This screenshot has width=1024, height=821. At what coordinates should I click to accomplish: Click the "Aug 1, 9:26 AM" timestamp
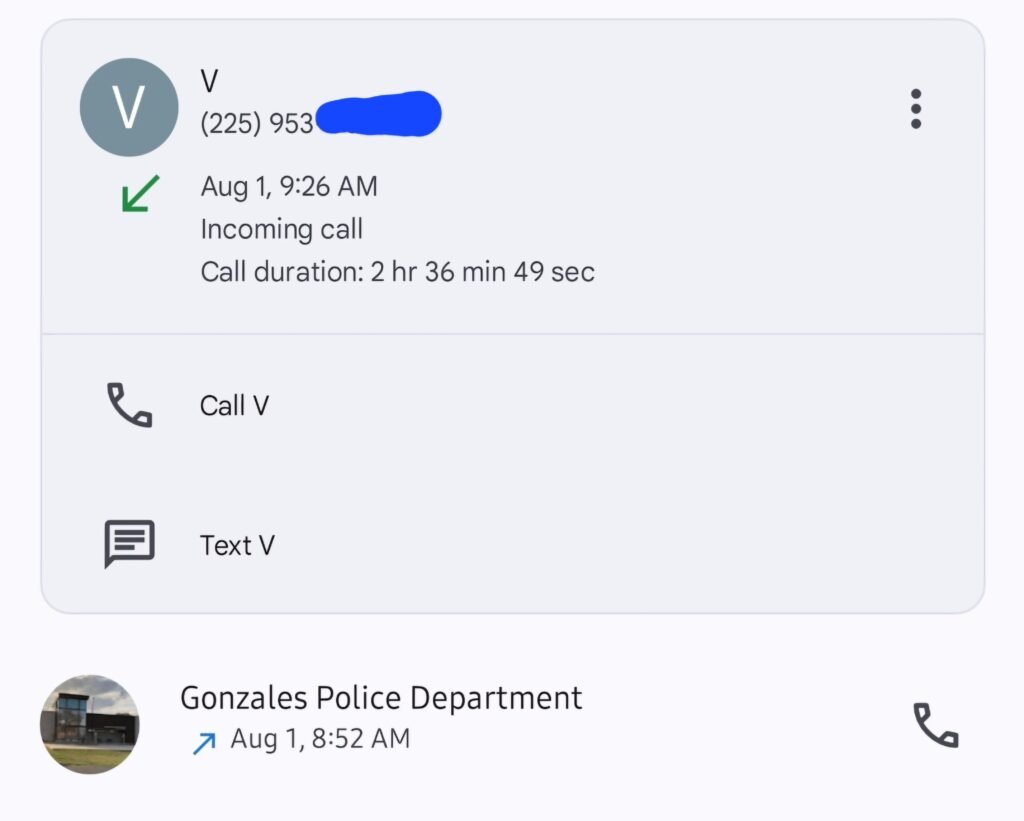click(x=289, y=186)
